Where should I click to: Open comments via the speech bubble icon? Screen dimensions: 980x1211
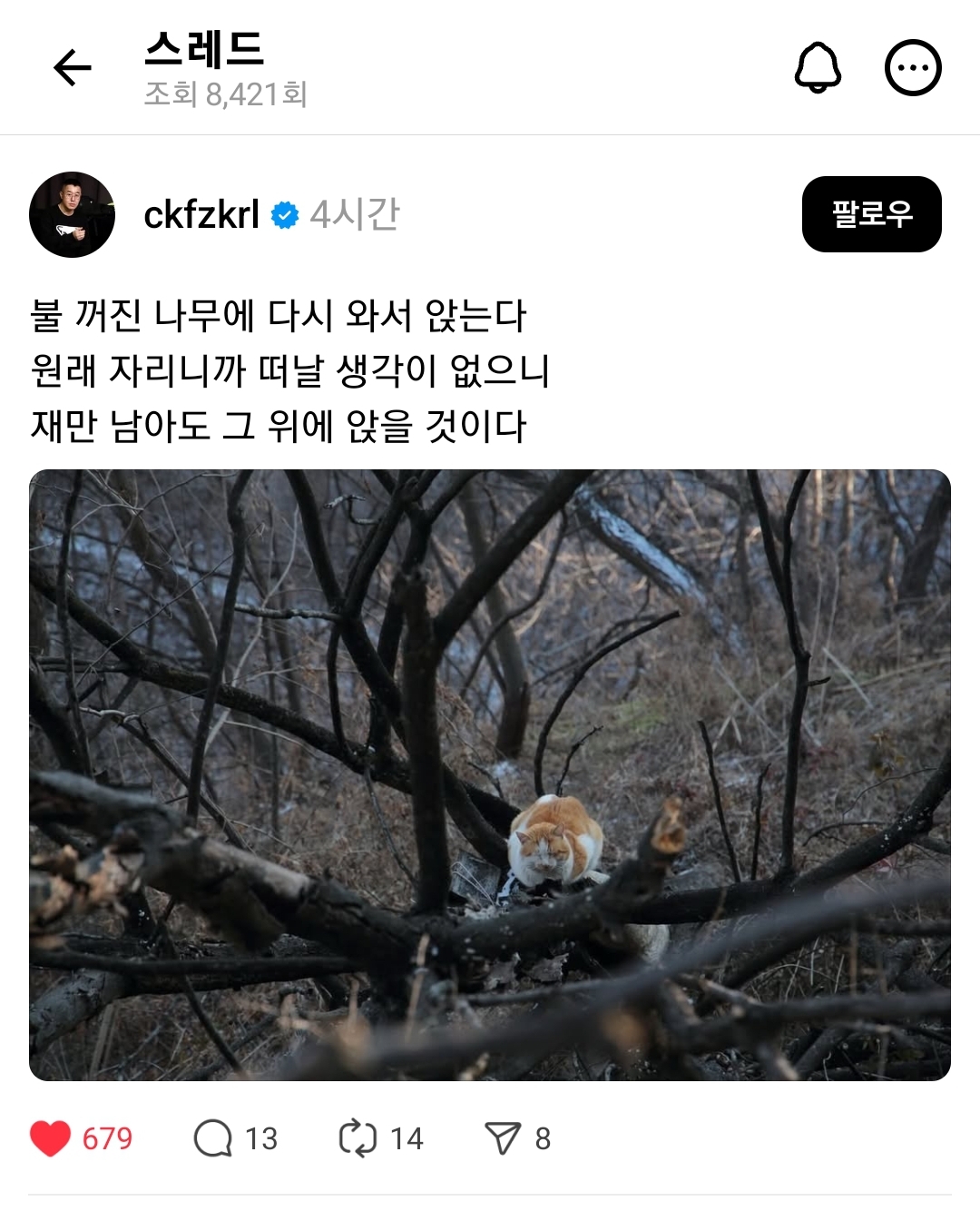213,1138
